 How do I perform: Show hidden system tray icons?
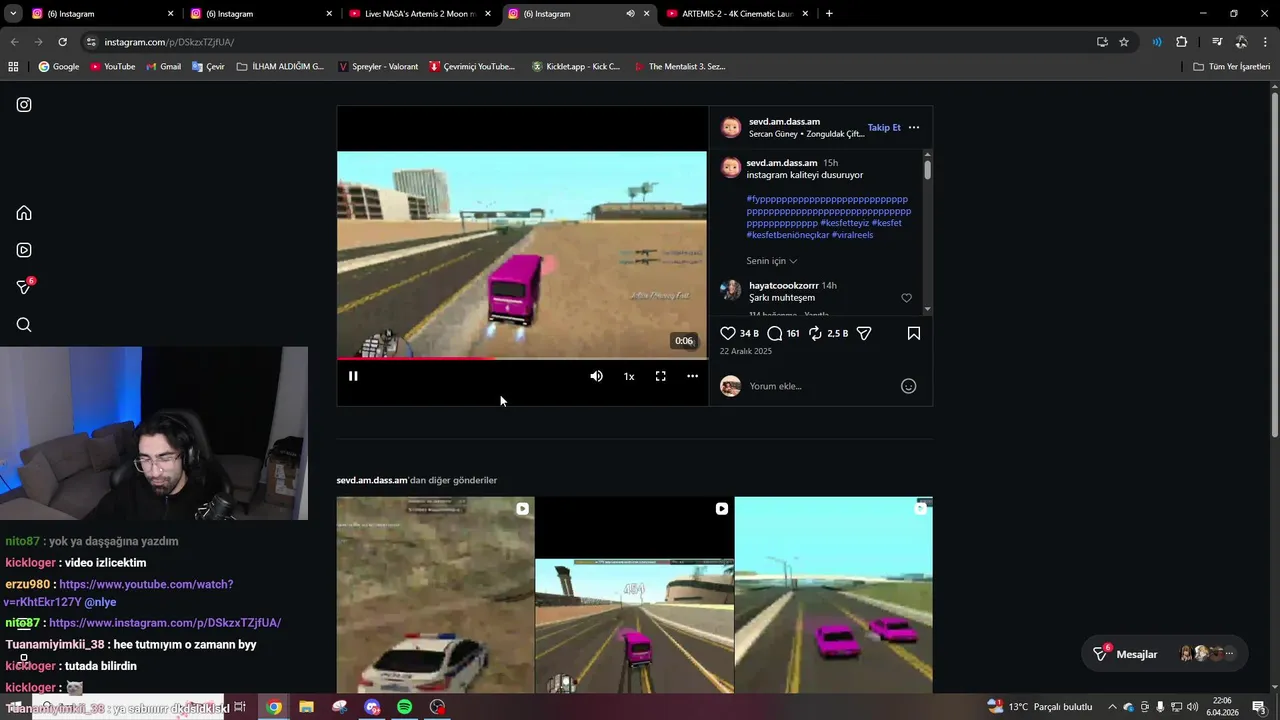1112,707
